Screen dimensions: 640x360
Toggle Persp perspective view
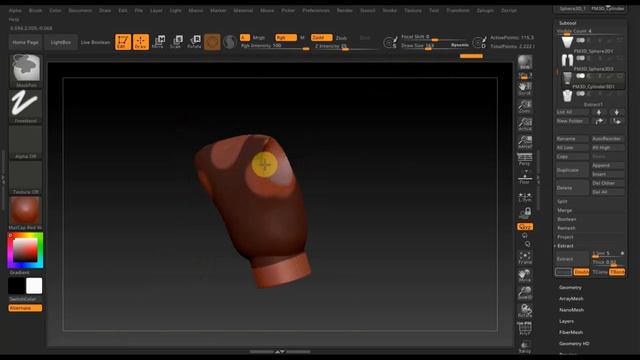tap(525, 159)
